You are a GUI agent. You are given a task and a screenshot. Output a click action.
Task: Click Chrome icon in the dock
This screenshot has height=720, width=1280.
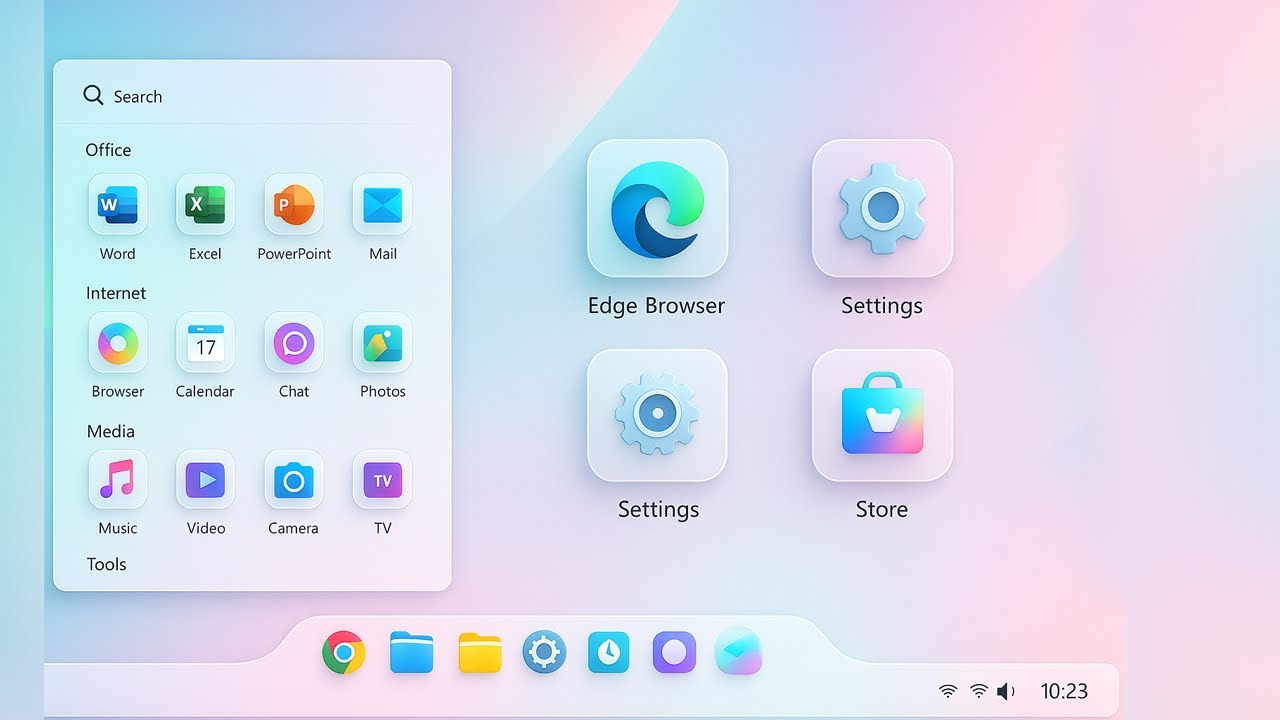pyautogui.click(x=344, y=654)
